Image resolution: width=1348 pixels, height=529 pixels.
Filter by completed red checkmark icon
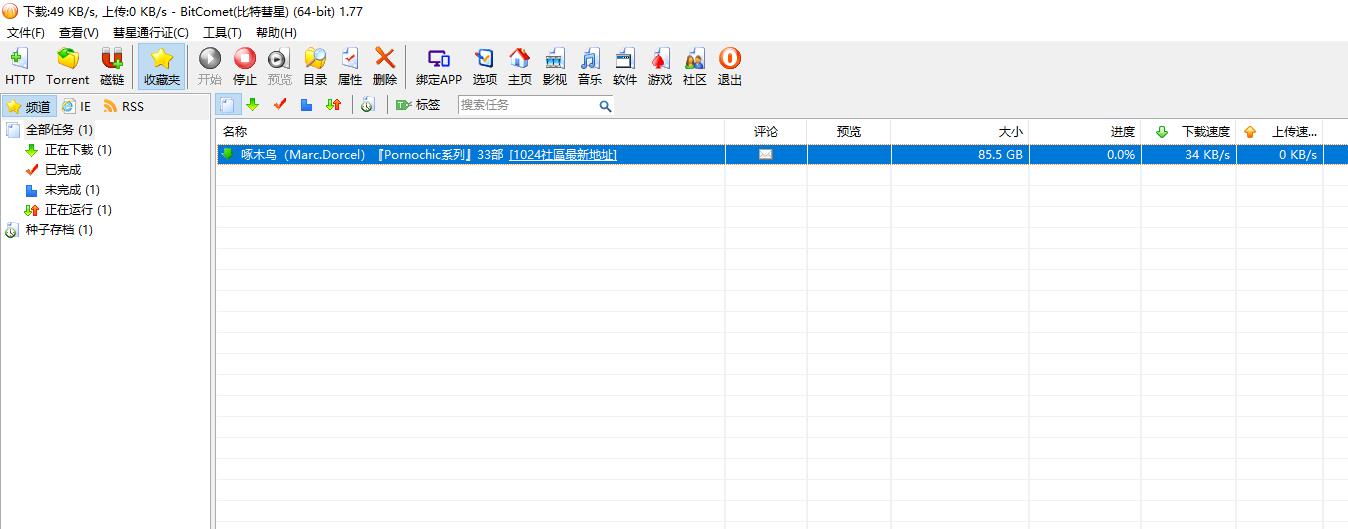[280, 104]
